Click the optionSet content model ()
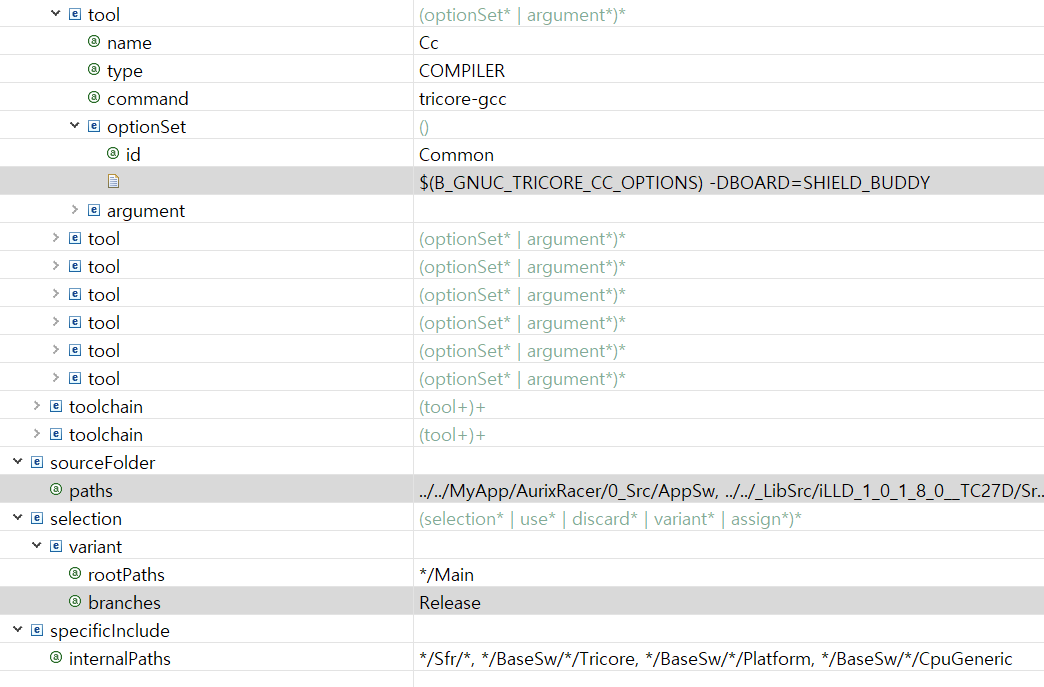The image size is (1044, 687). tap(424, 127)
